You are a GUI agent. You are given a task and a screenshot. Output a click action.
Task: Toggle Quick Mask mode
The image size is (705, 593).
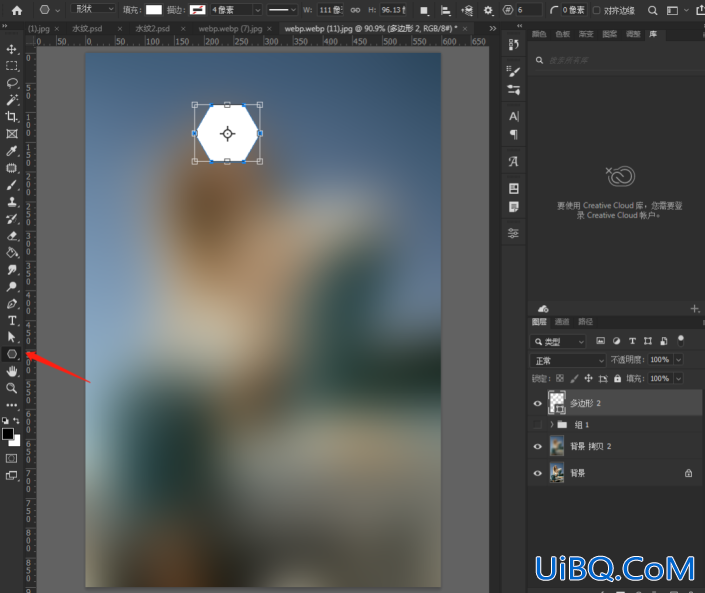[12, 458]
